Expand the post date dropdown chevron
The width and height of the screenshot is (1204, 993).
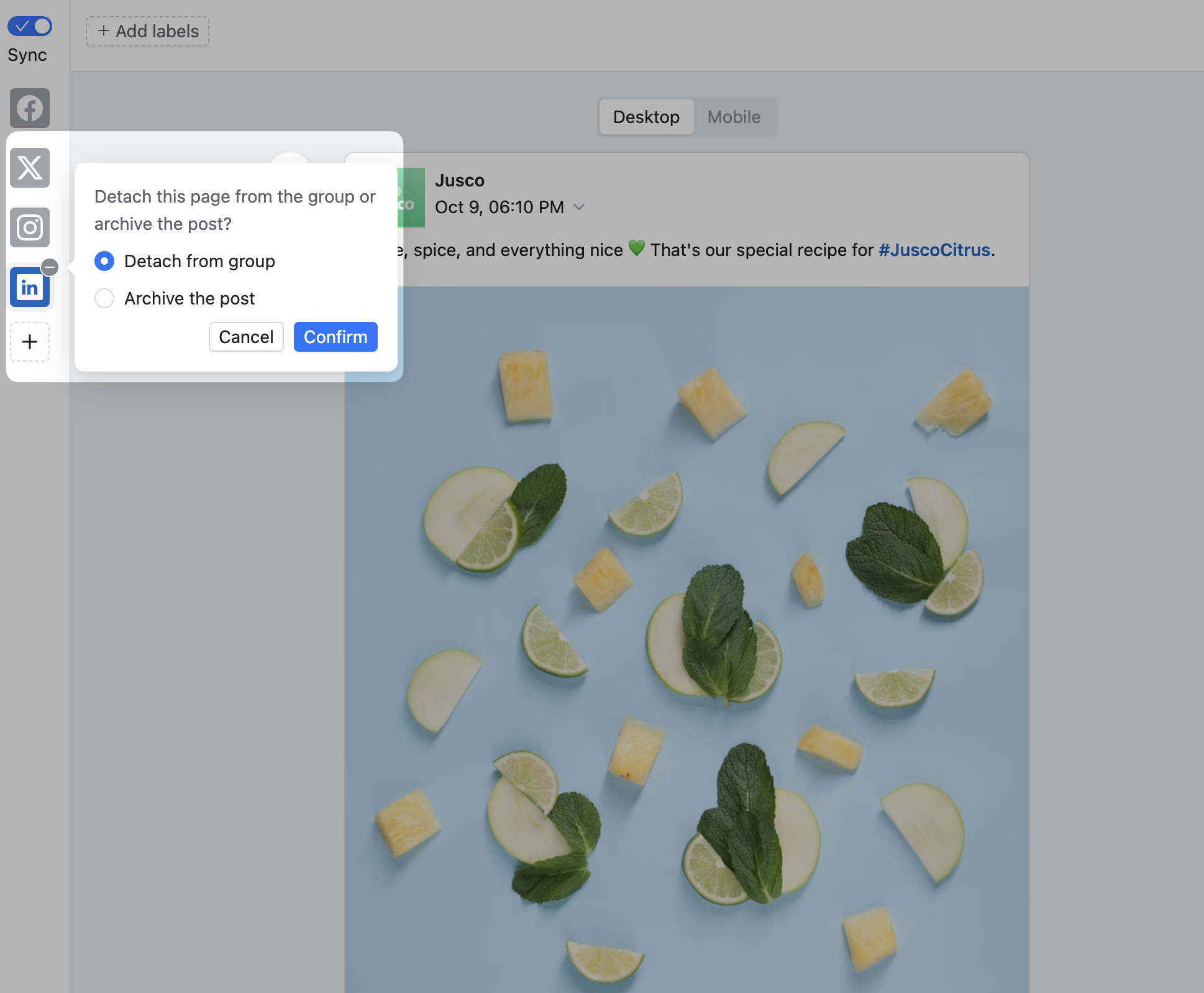pos(579,207)
